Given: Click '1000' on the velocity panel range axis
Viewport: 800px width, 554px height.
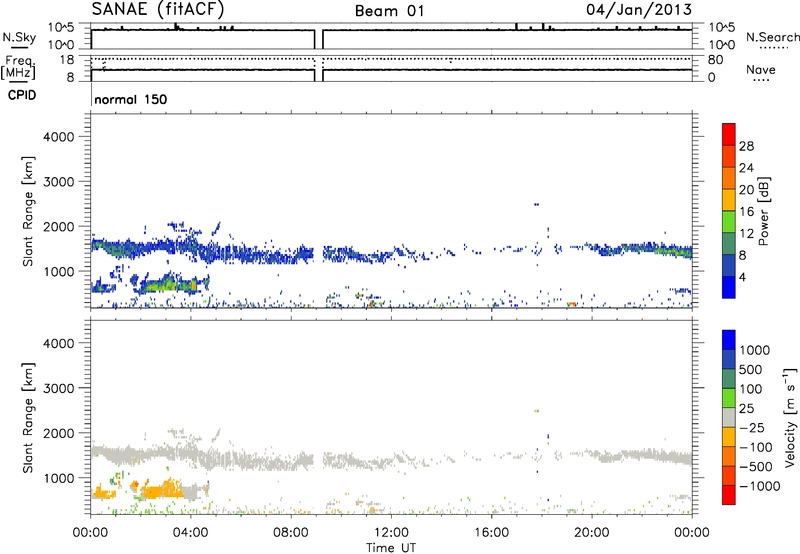Looking at the screenshot, I should pyautogui.click(x=58, y=478).
